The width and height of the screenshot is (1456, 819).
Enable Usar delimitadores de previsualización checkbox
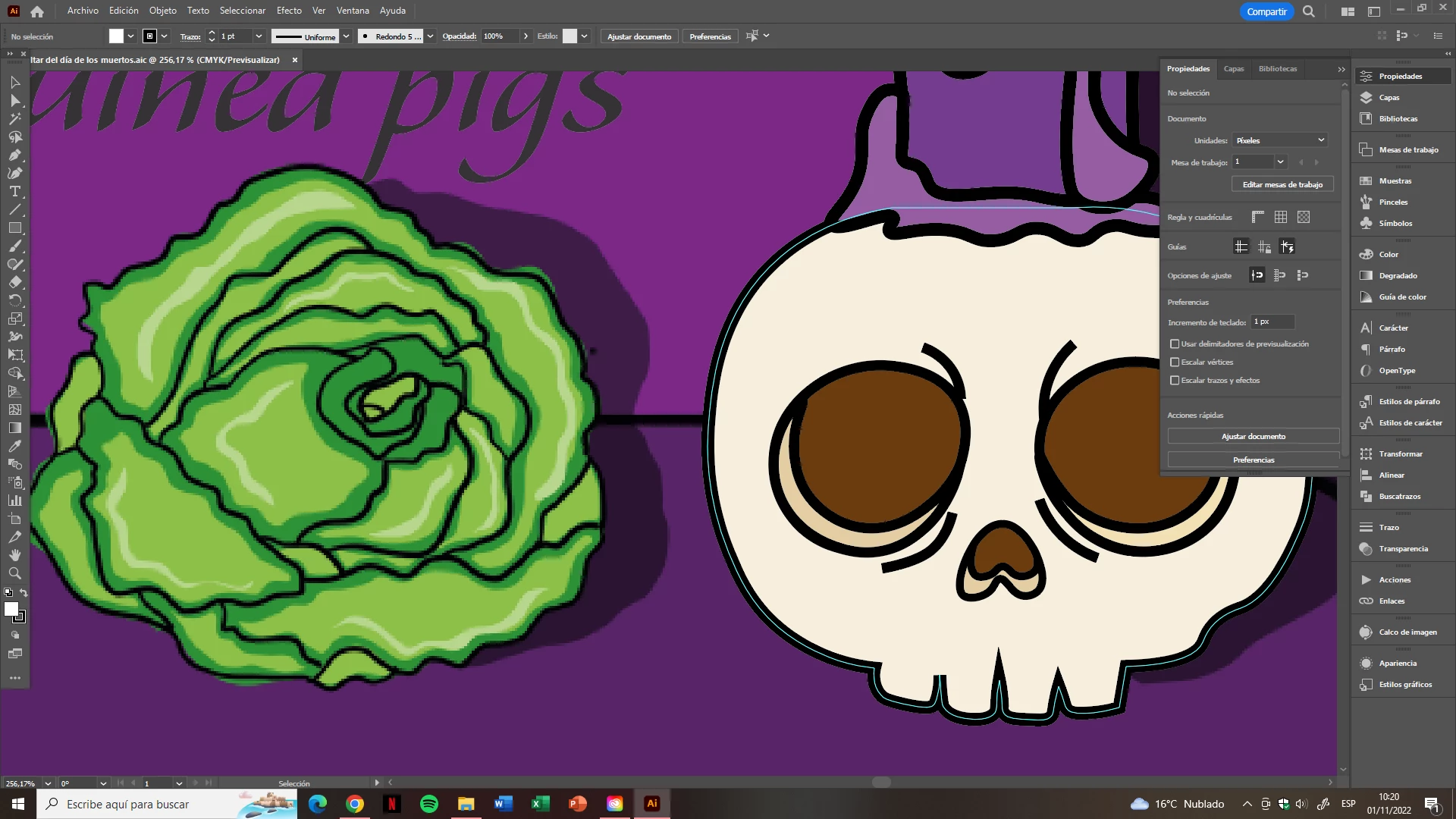[x=1175, y=344]
